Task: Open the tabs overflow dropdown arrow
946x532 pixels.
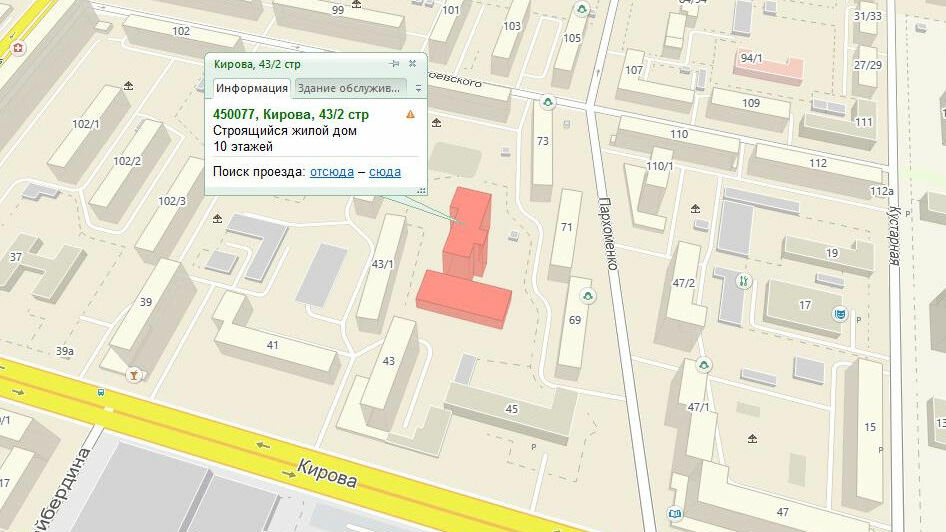Action: (418, 88)
